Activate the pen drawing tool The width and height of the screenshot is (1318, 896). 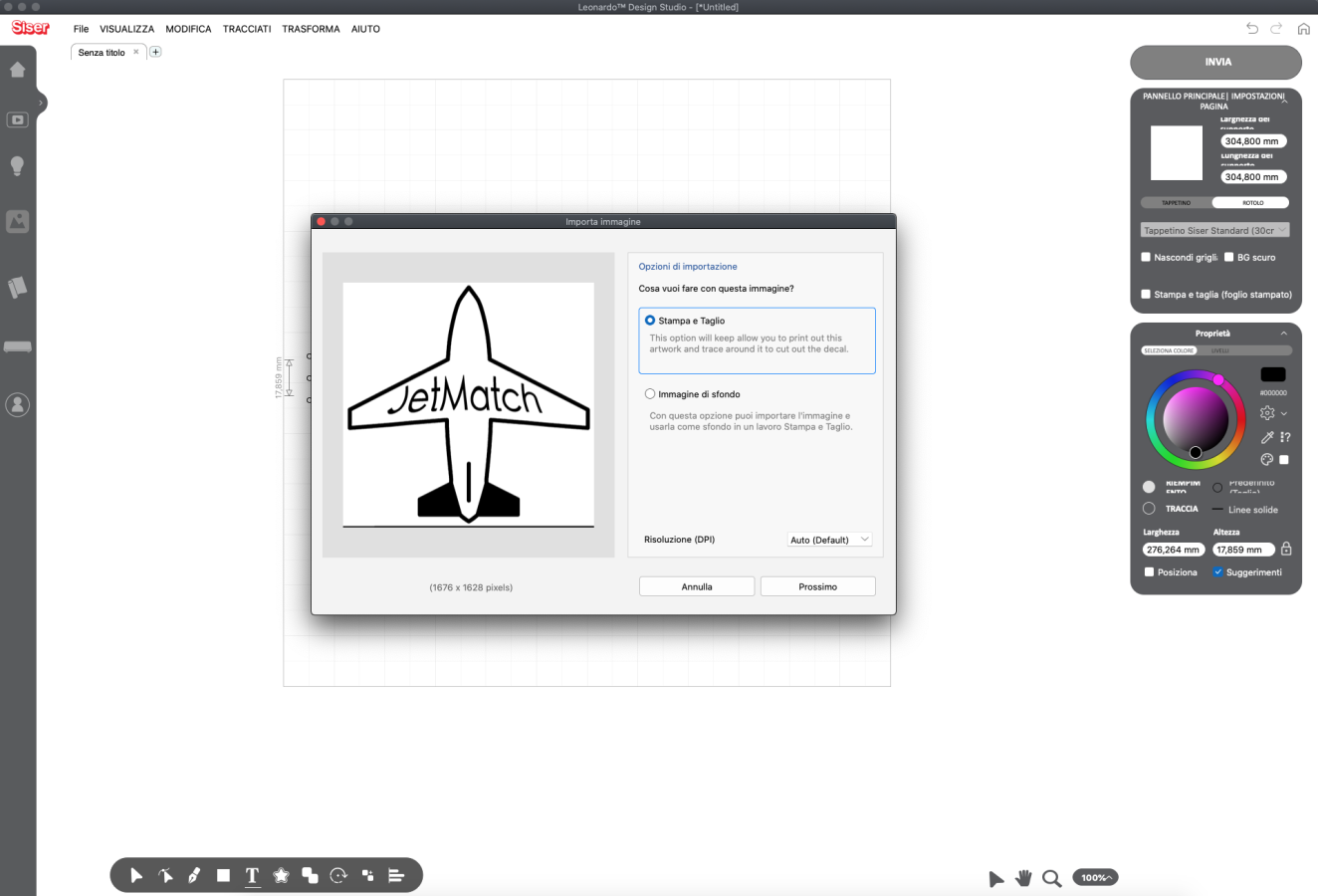(x=194, y=876)
